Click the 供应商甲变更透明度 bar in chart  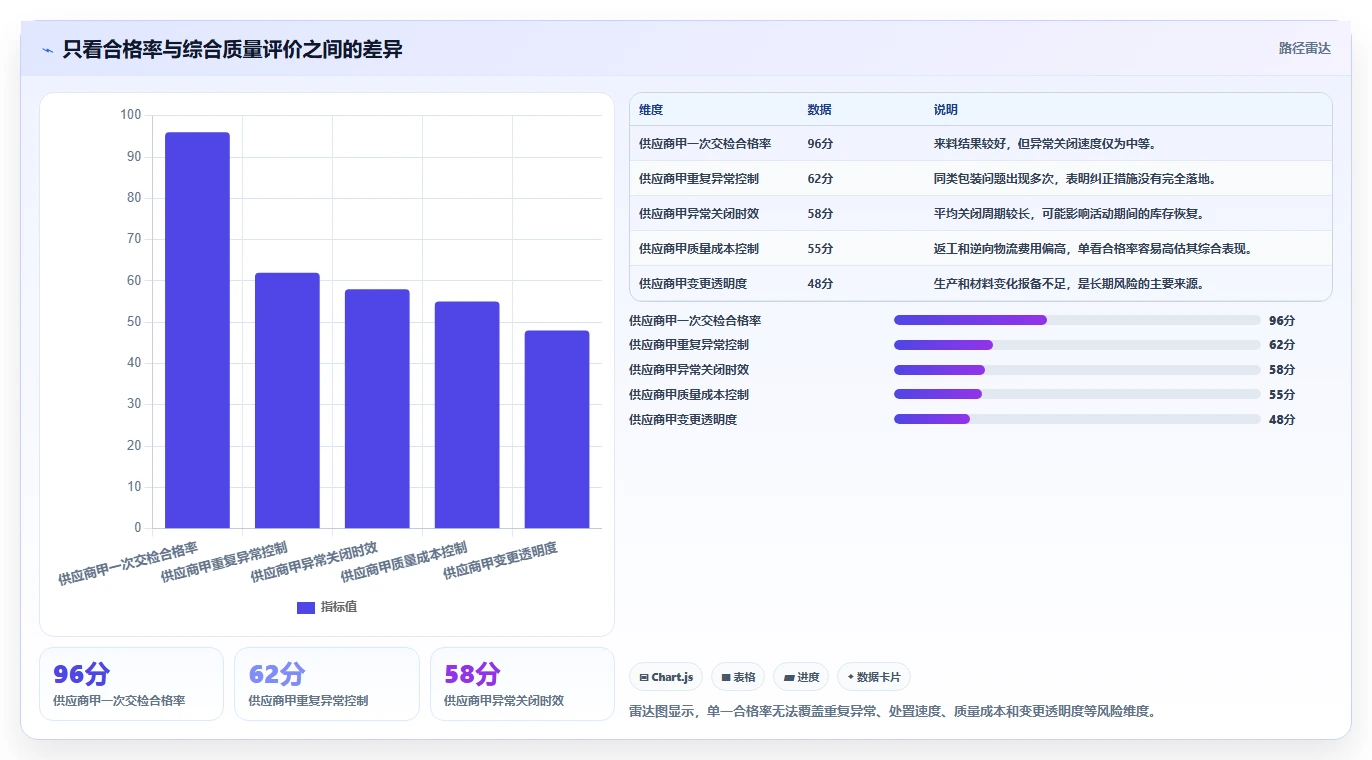tap(557, 429)
